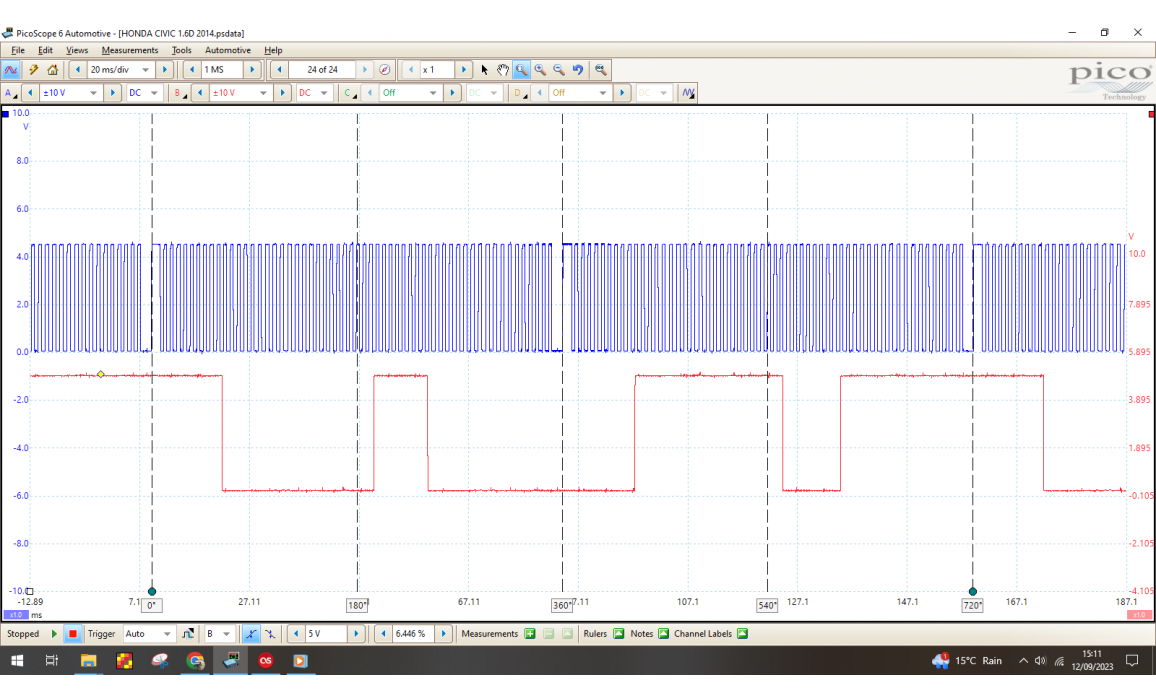
Task: Click the undo zoom arrow icon
Action: [x=578, y=70]
